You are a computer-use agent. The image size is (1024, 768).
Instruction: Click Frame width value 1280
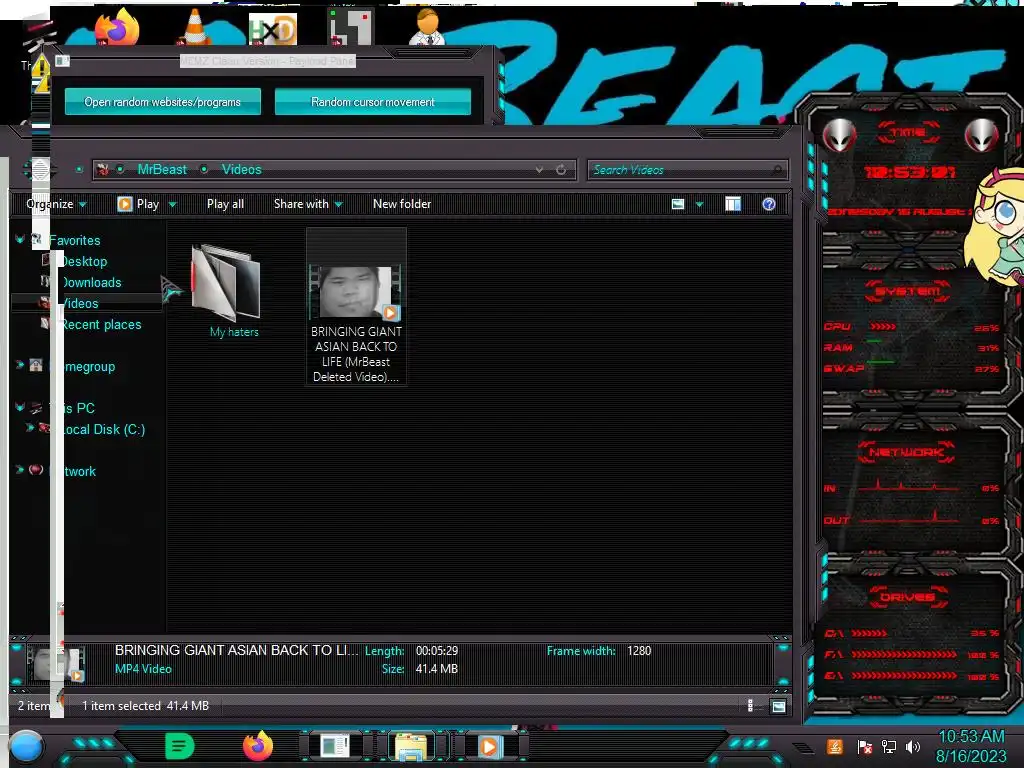pos(639,651)
